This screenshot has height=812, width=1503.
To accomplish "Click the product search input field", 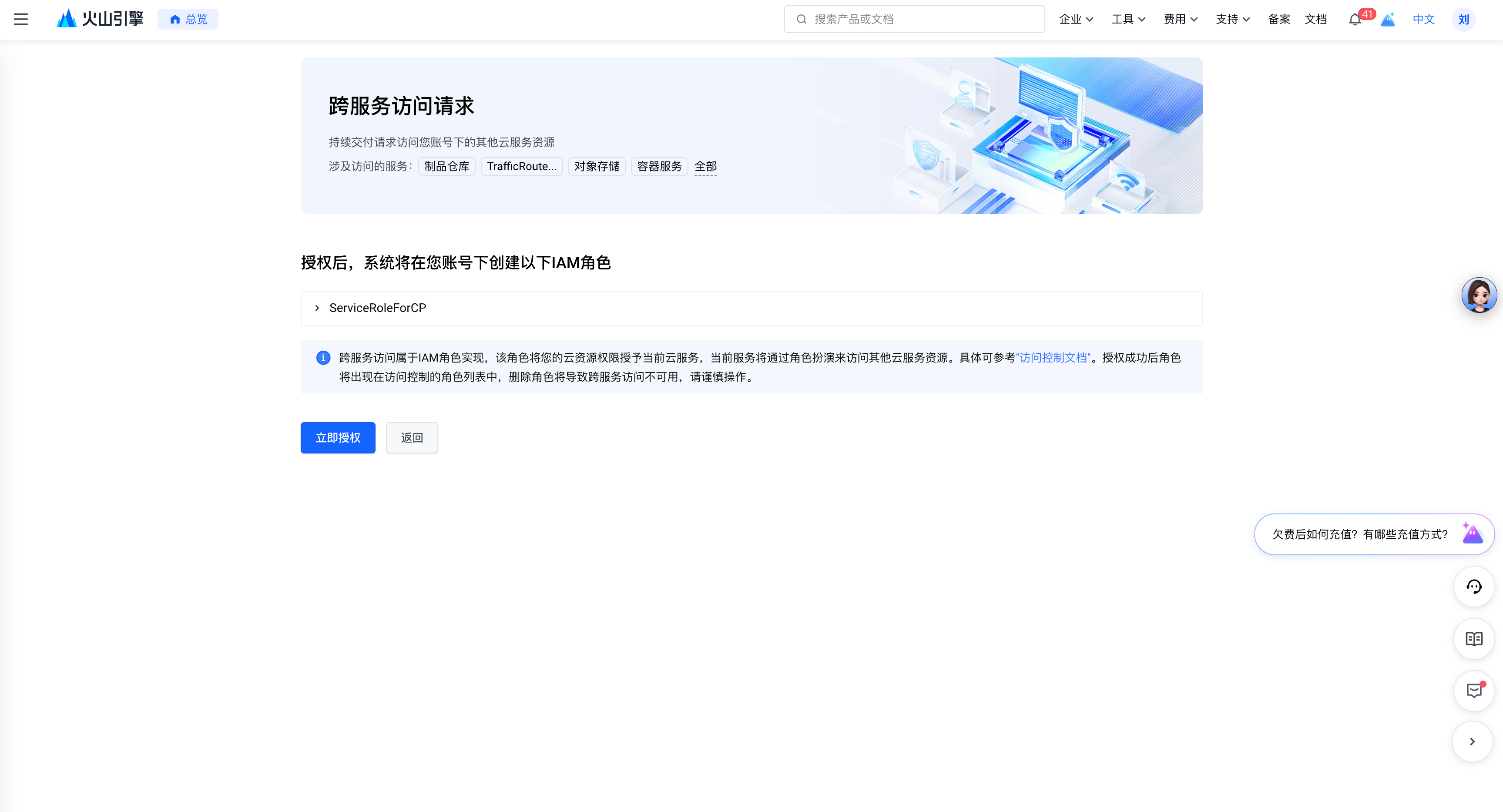I will pyautogui.click(x=914, y=19).
